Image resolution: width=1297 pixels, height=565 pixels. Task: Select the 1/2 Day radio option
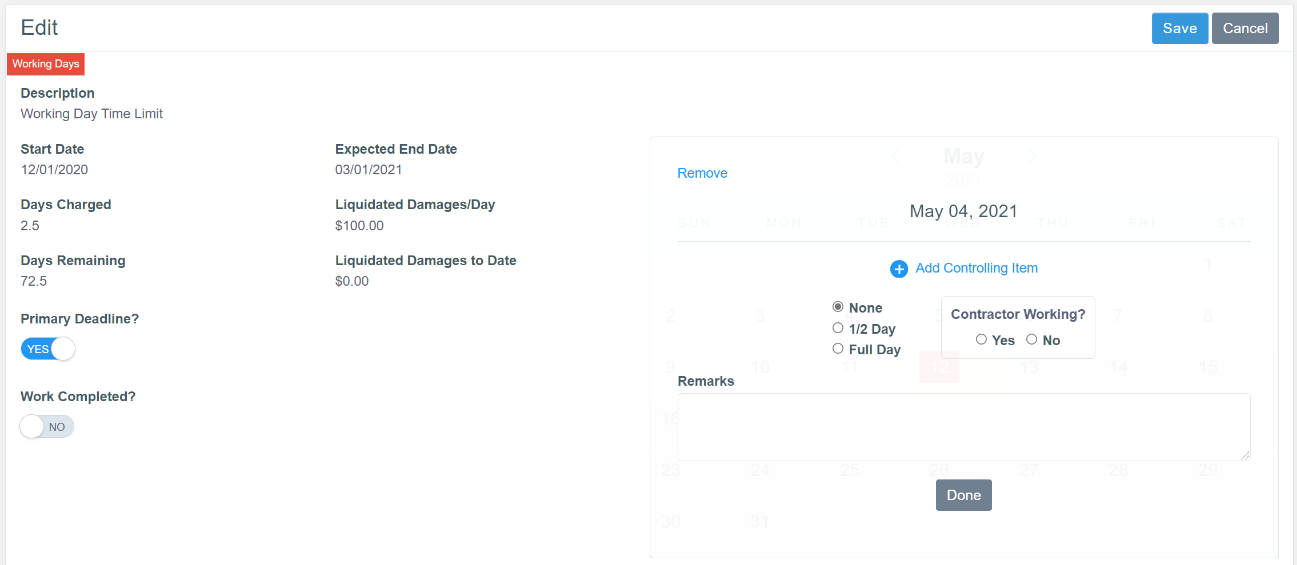838,328
